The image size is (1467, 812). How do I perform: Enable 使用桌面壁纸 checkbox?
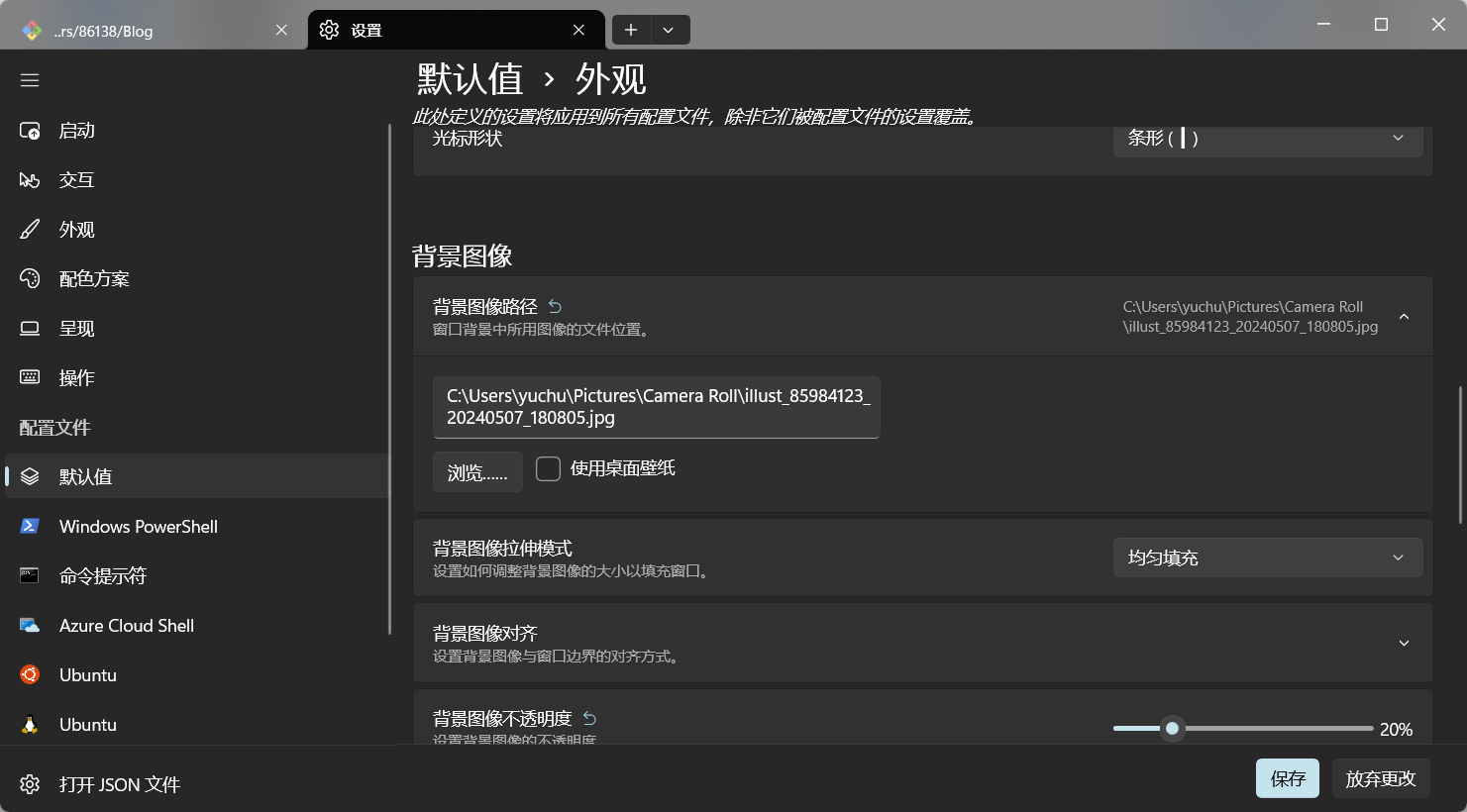coord(548,468)
